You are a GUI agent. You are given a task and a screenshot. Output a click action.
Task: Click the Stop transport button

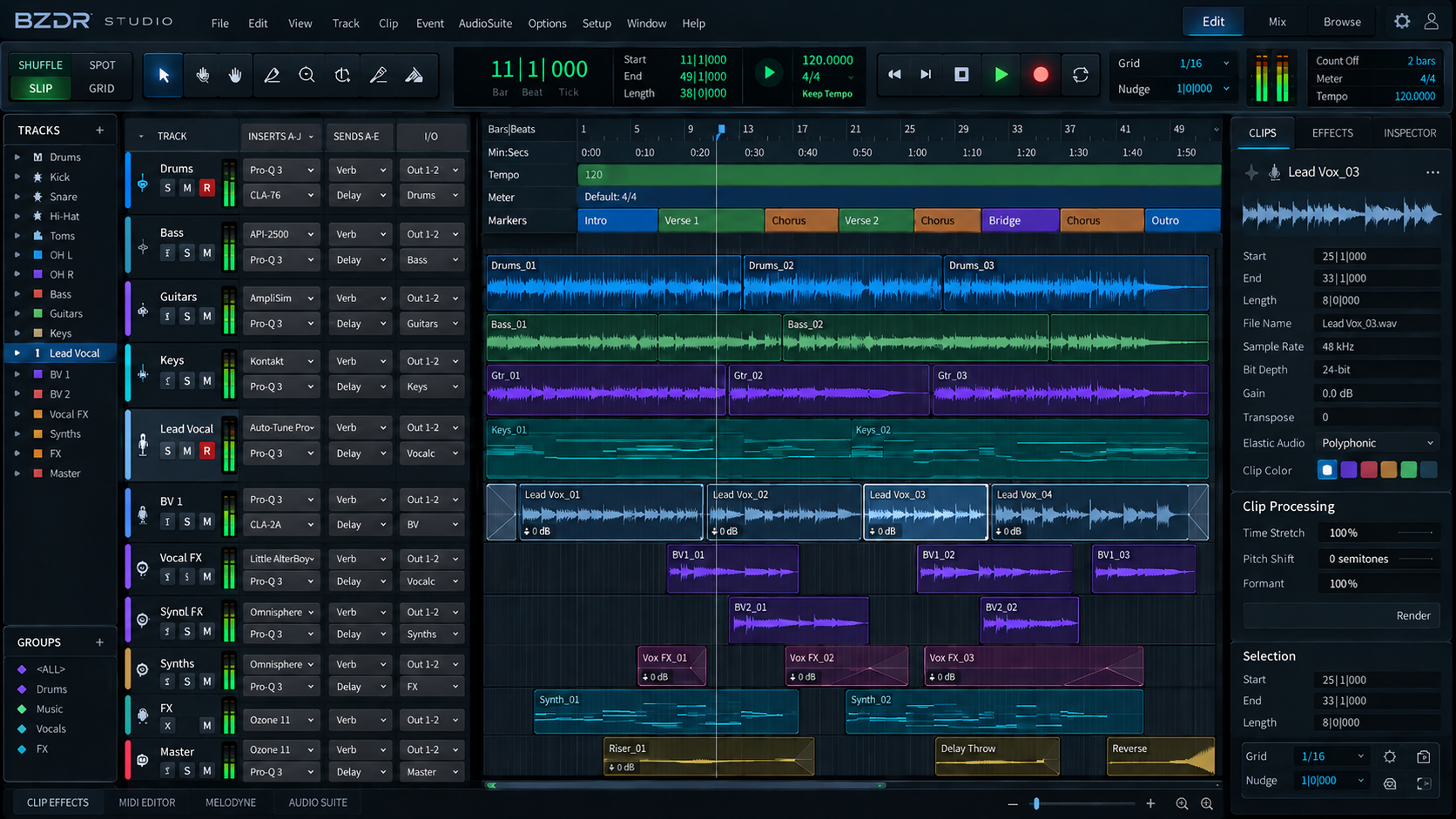coord(961,74)
